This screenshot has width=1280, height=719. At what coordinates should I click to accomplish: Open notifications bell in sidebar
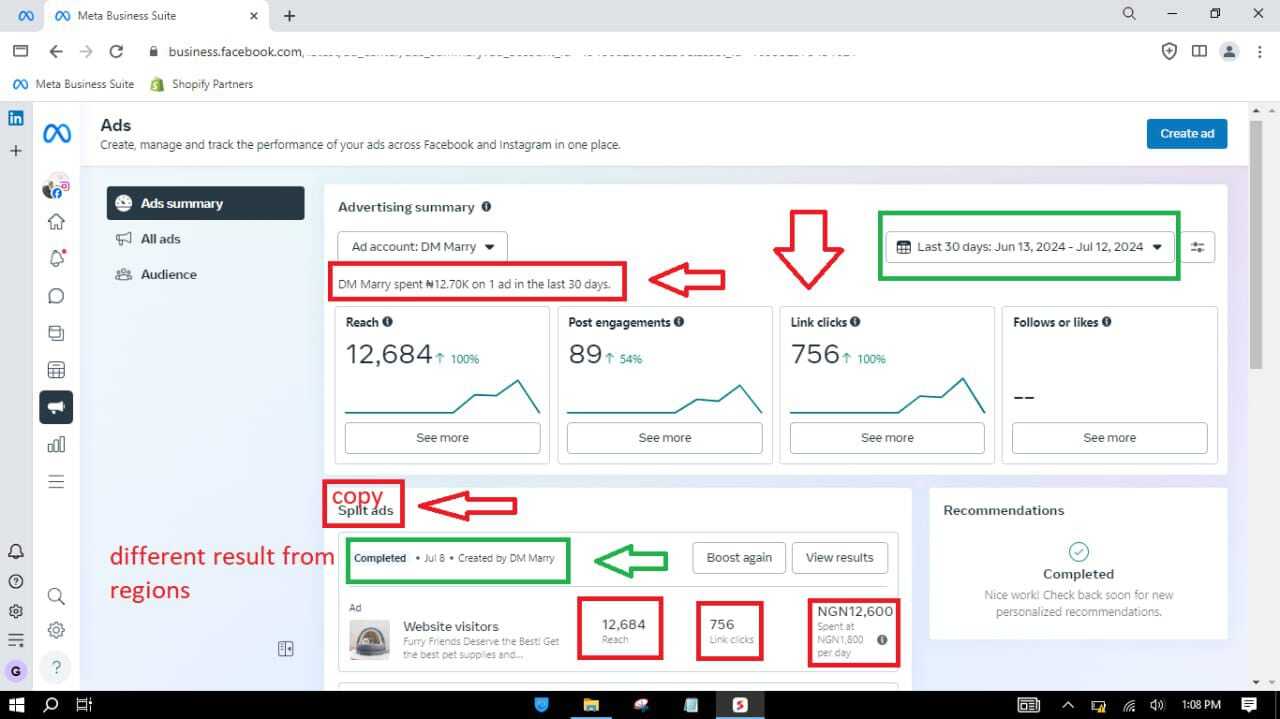click(56, 258)
